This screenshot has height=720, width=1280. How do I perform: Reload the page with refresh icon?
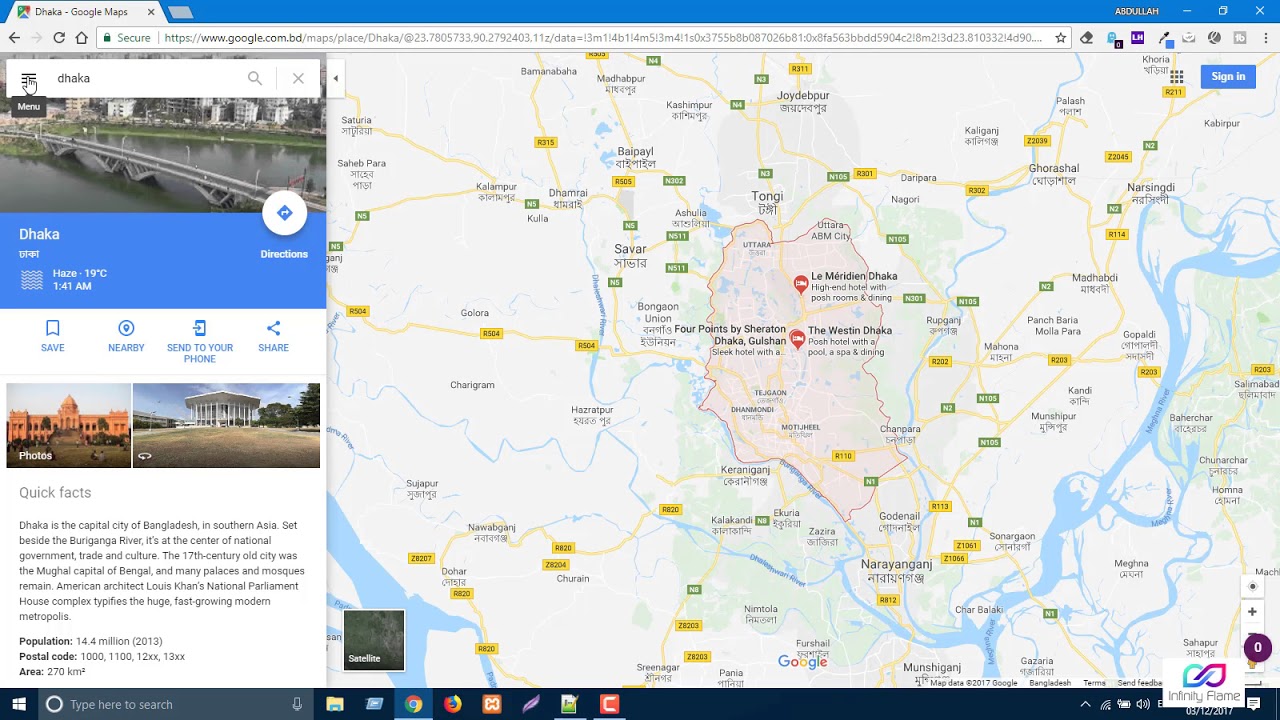tap(59, 38)
